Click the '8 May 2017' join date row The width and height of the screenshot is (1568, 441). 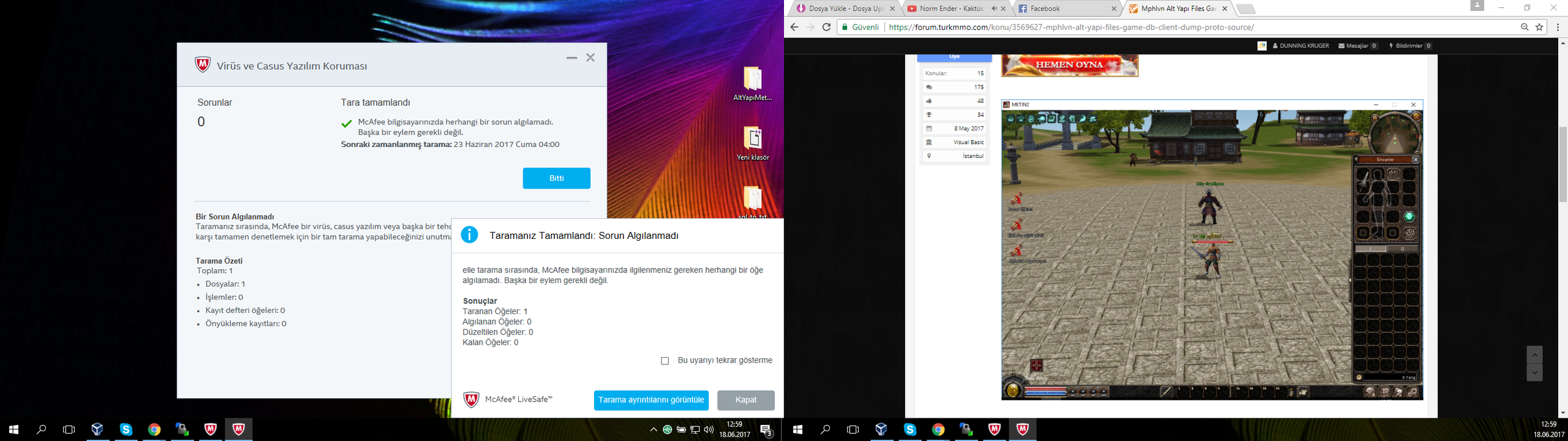click(954, 129)
